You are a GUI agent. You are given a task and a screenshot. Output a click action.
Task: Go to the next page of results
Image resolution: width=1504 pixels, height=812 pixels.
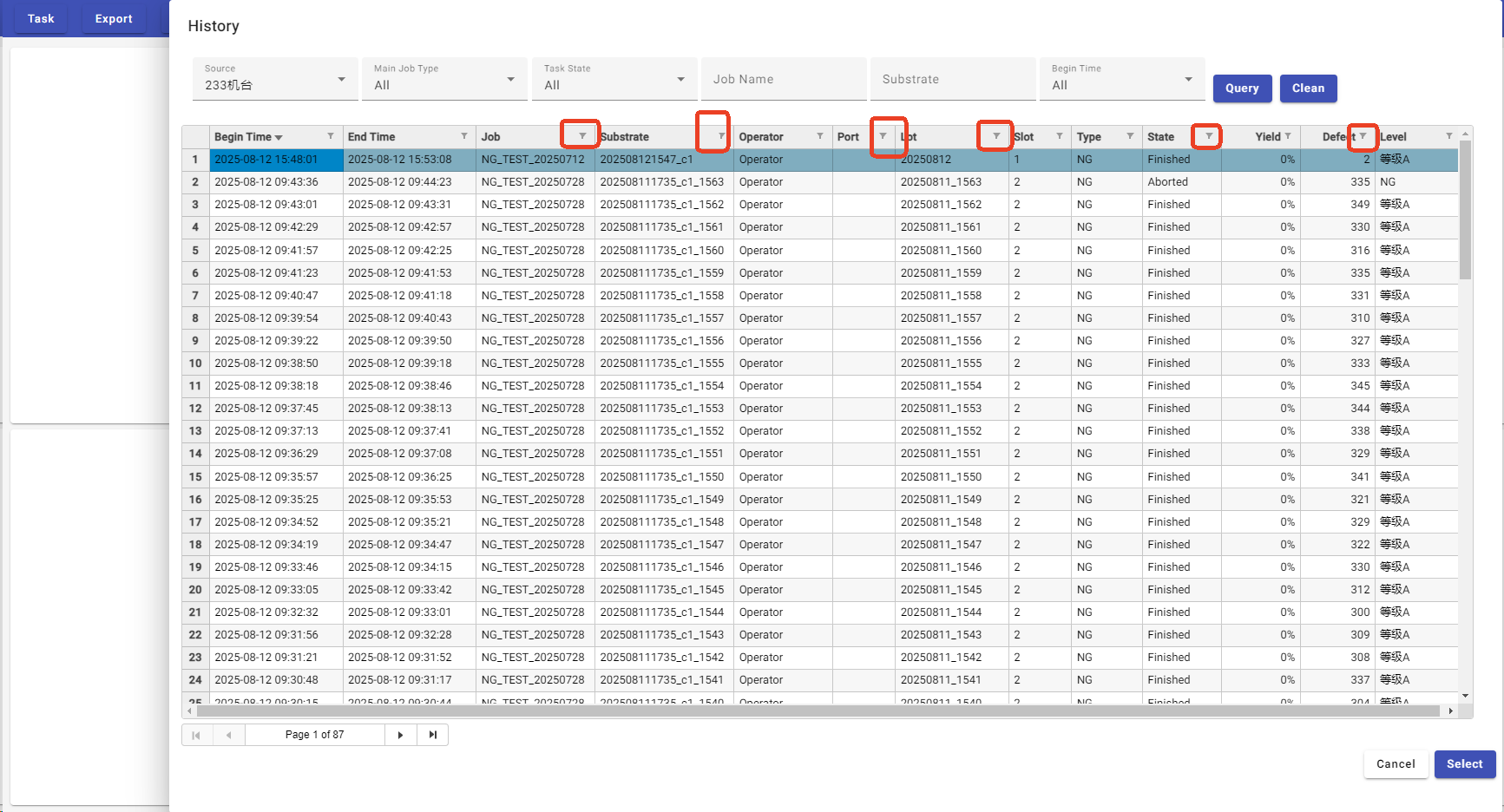click(400, 735)
